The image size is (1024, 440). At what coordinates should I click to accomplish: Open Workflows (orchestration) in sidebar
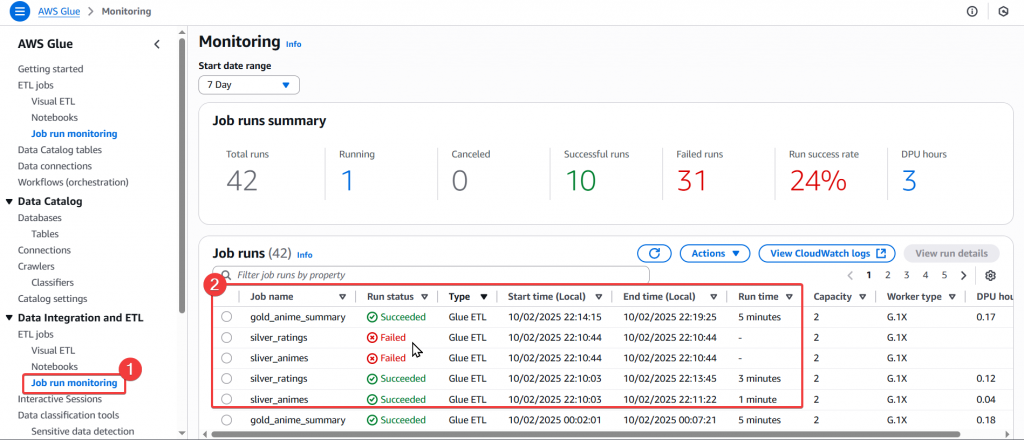pos(73,181)
